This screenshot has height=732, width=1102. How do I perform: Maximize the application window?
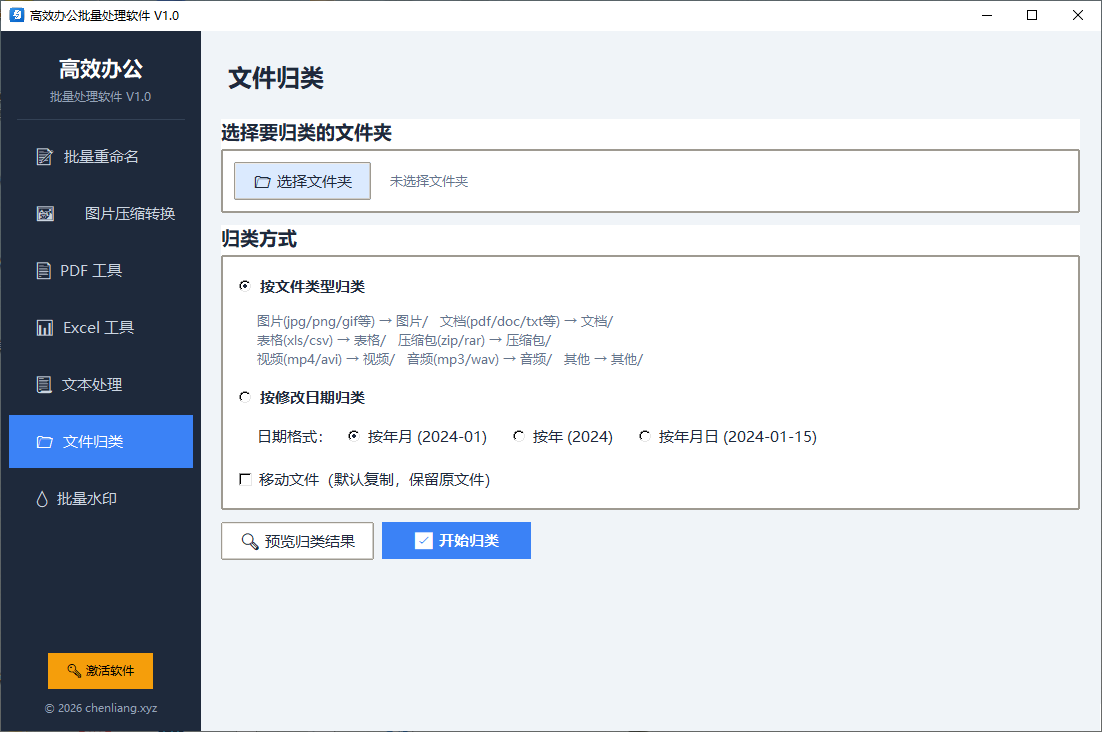[x=1032, y=15]
